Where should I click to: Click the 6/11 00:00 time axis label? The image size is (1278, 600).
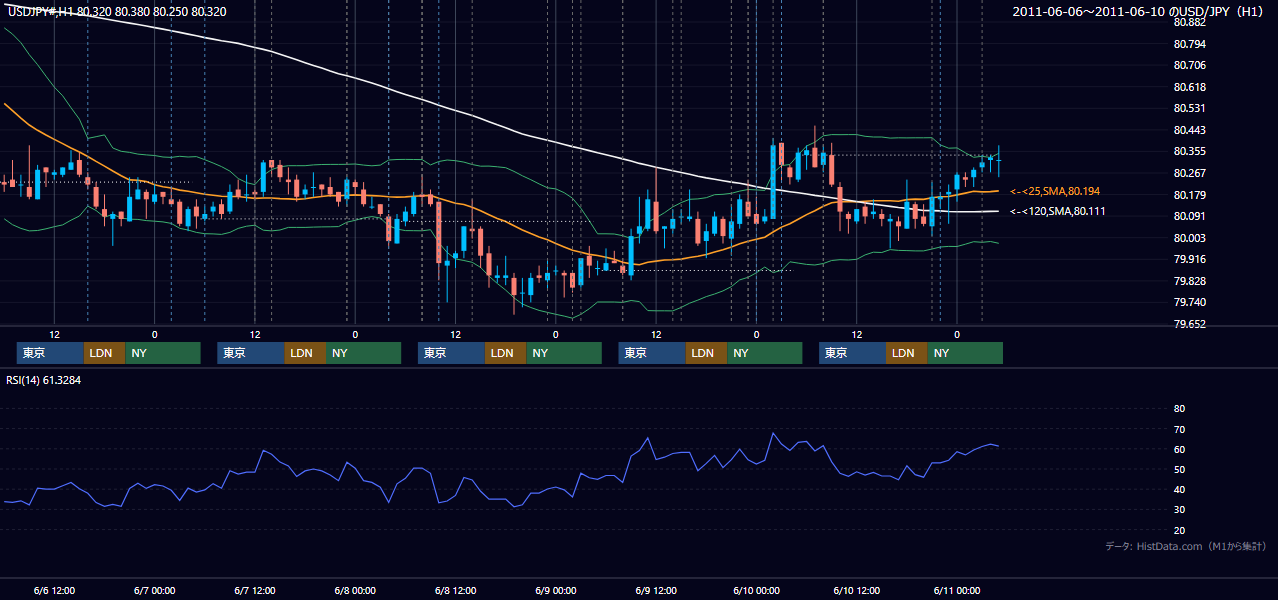pos(956,590)
